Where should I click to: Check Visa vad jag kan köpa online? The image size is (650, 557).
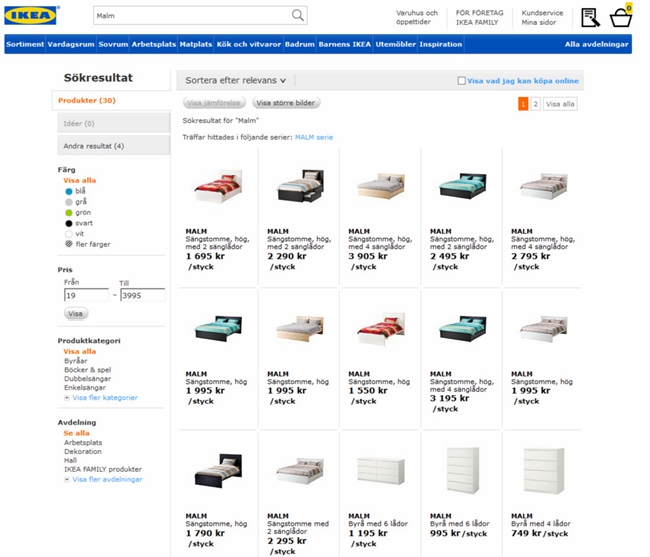click(x=461, y=81)
